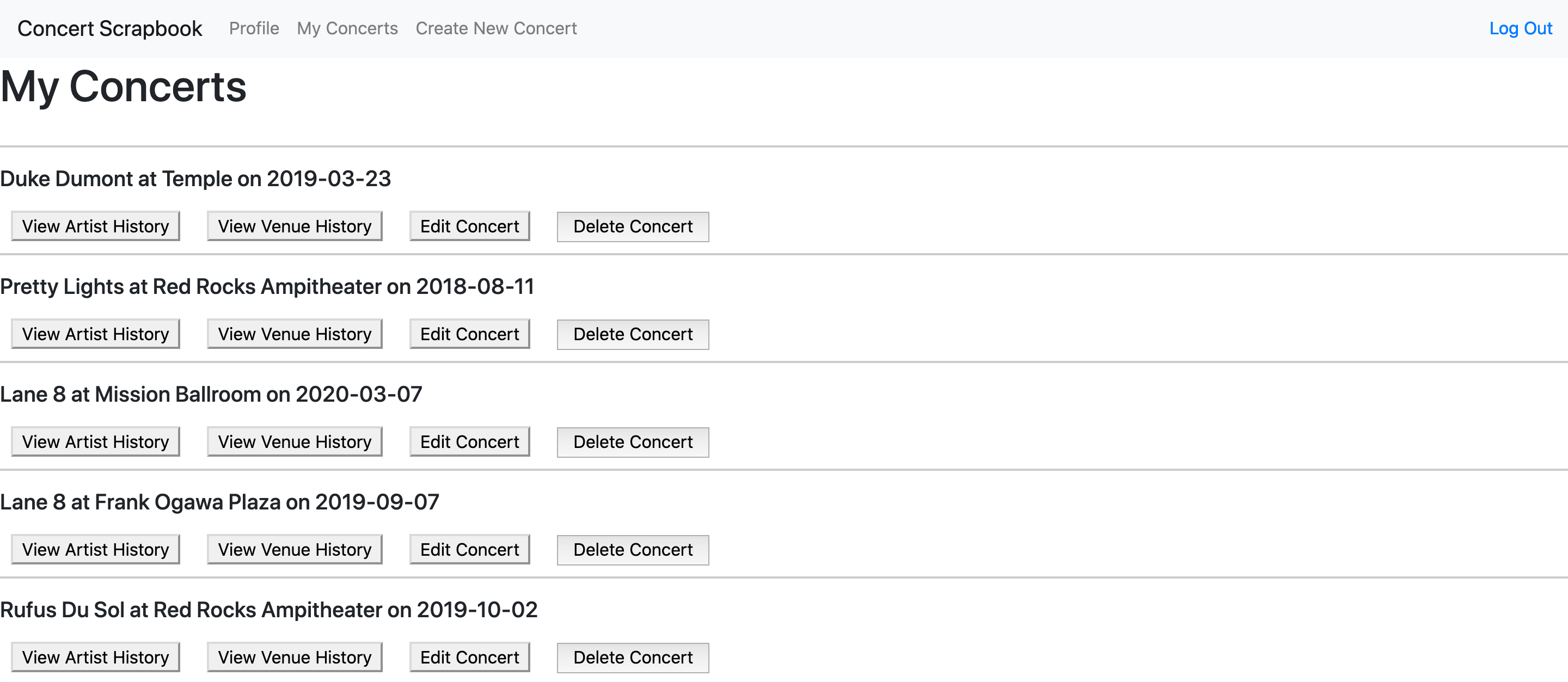Click the Concert Scrapbook brand title
Viewport: 1568px width, 682px height.
coord(109,29)
